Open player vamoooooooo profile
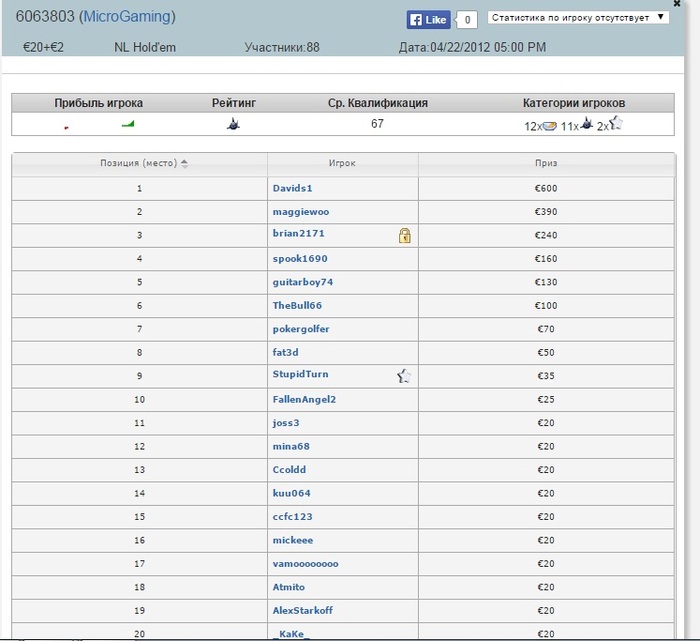This screenshot has width=700, height=641. pyautogui.click(x=305, y=564)
